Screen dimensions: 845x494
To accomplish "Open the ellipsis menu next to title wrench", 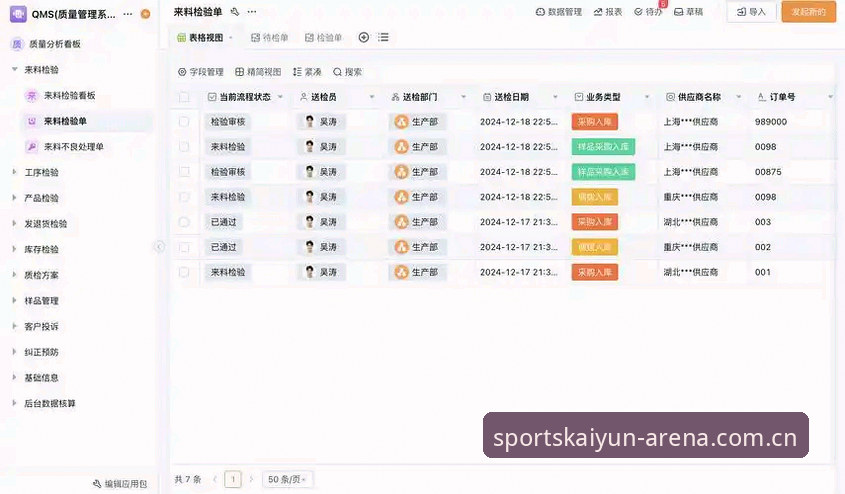I will [252, 12].
